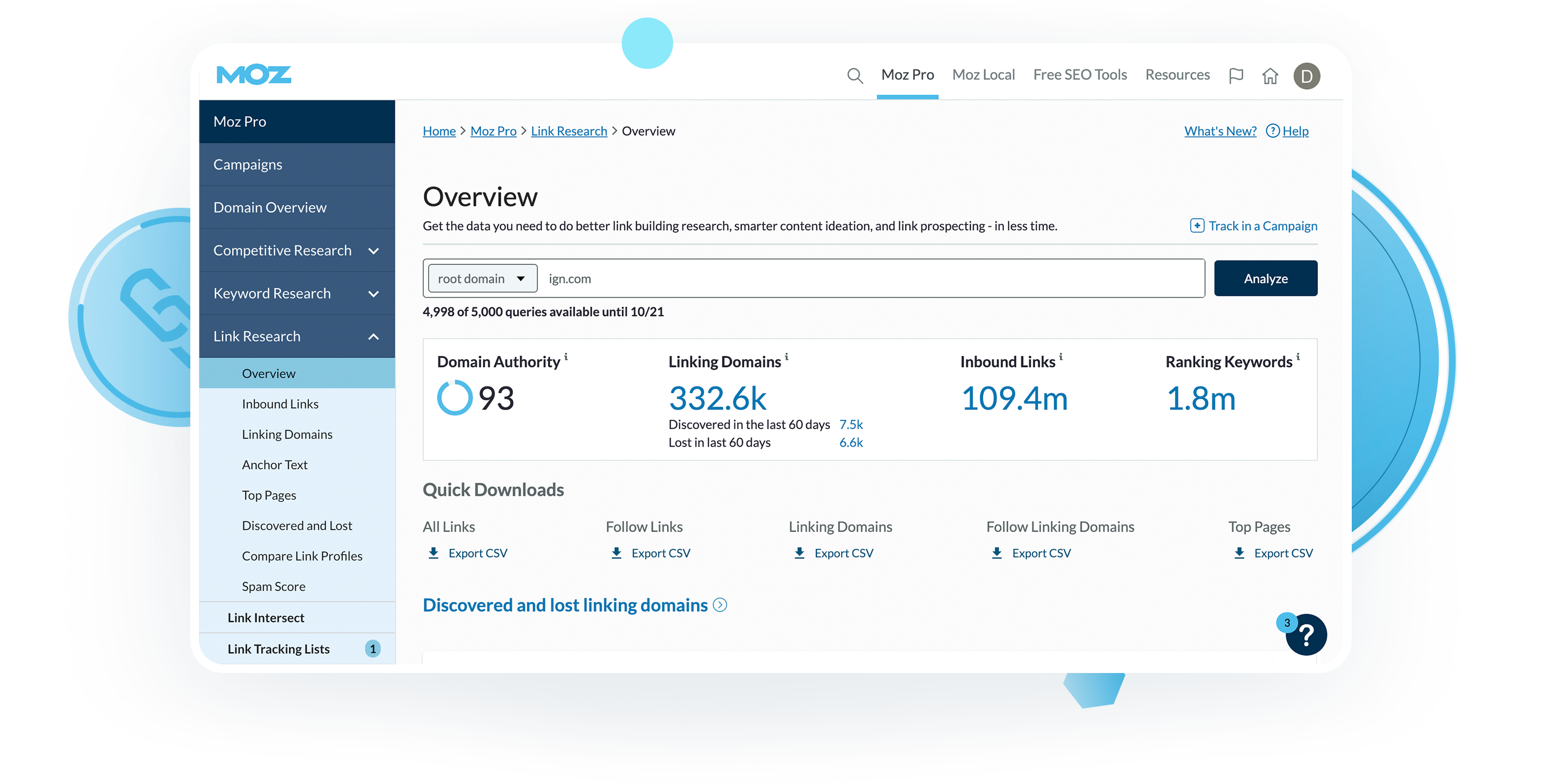Viewport: 1553px width, 784px height.
Task: Click the search magnifier icon in the header
Action: (855, 75)
